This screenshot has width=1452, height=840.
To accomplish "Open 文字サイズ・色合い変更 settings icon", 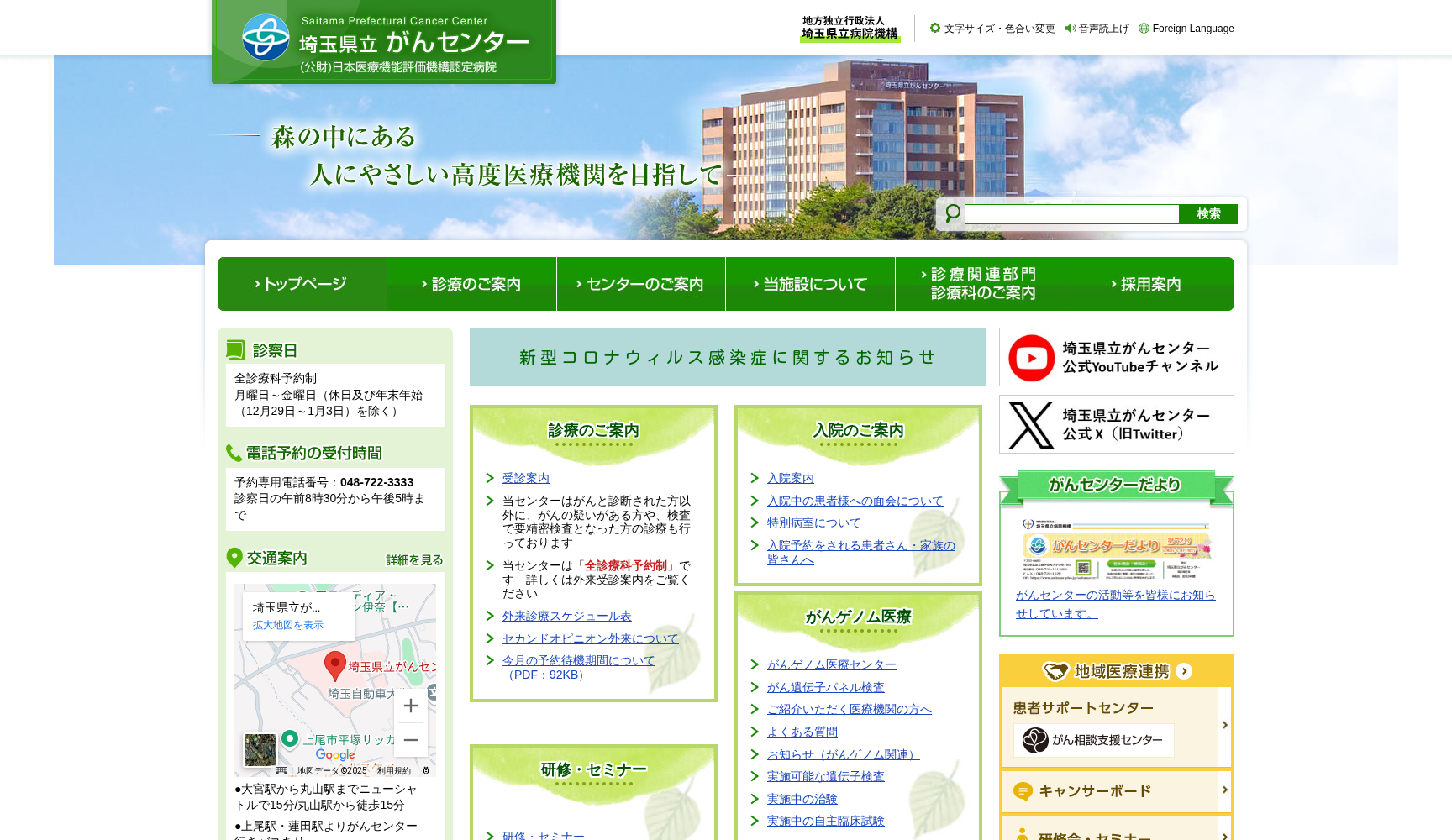I will click(x=934, y=28).
